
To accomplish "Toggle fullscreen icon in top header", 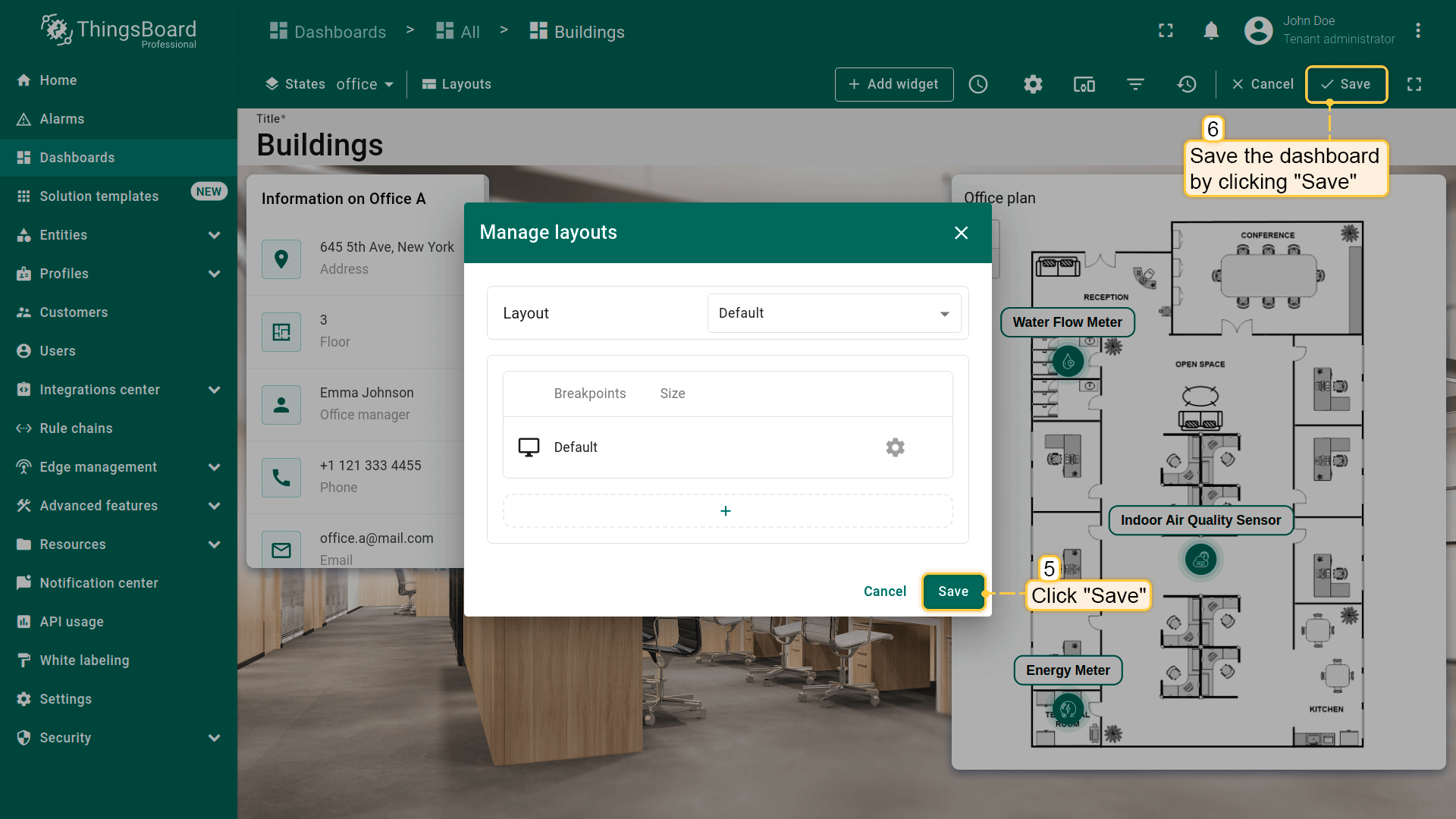I will coord(1166,31).
